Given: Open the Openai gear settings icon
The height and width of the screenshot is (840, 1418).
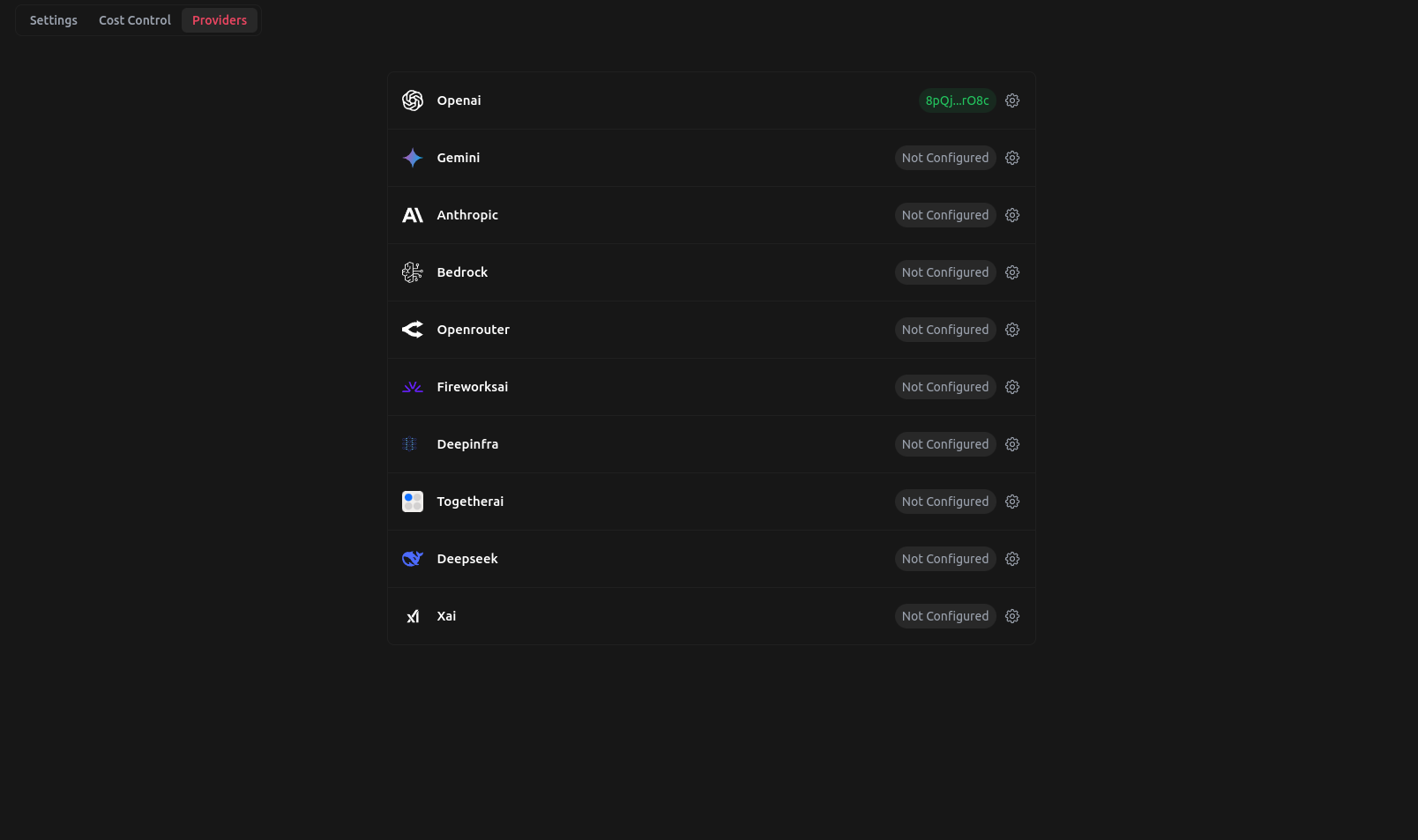Looking at the screenshot, I should point(1012,100).
